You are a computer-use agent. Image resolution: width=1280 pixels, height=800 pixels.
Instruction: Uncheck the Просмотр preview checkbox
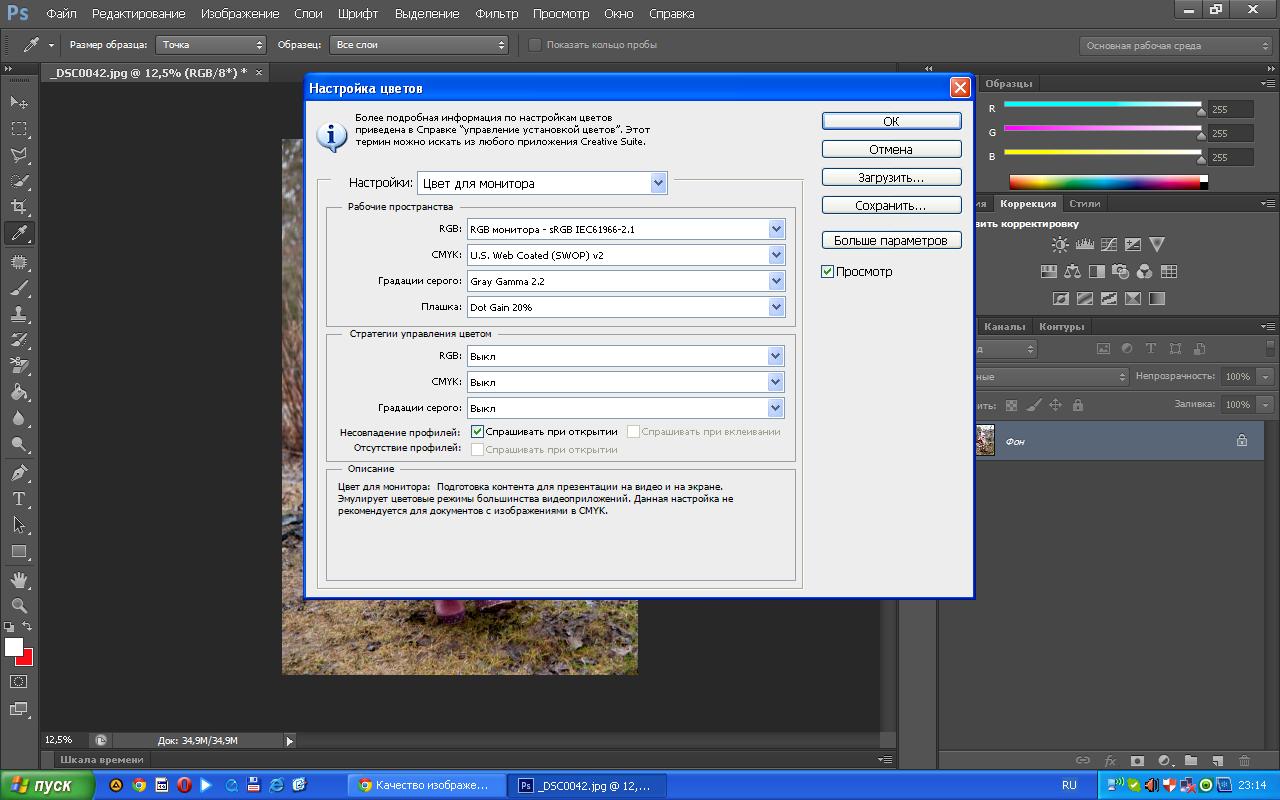click(828, 271)
